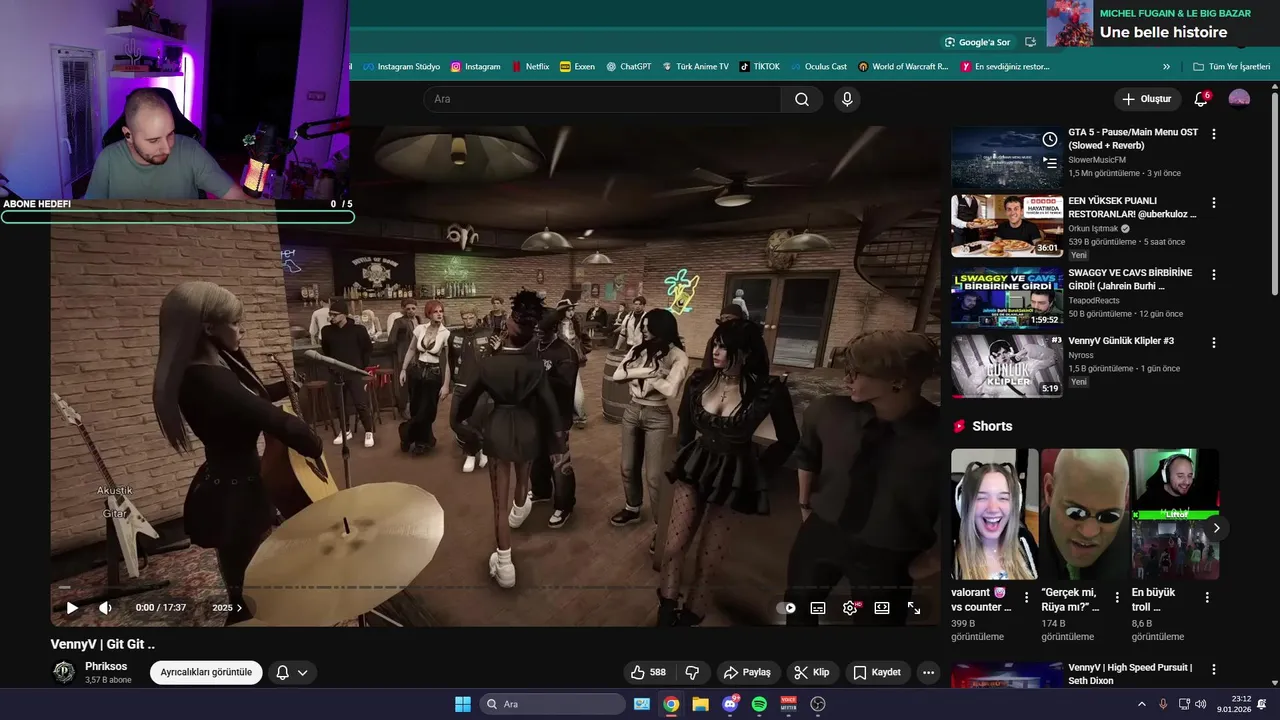Viewport: 1280px width, 720px height.
Task: Open options for "Gerçek mi, Rüya mı?" short
Action: tap(1117, 597)
